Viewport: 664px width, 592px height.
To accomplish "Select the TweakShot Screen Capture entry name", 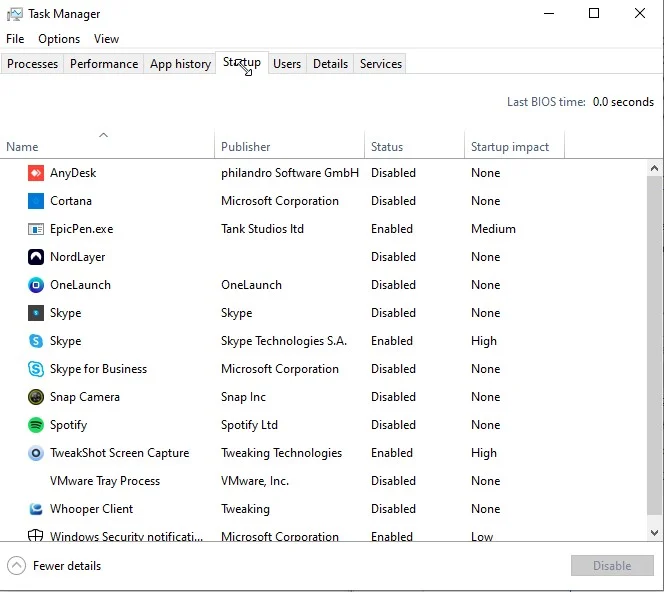I will 119,453.
